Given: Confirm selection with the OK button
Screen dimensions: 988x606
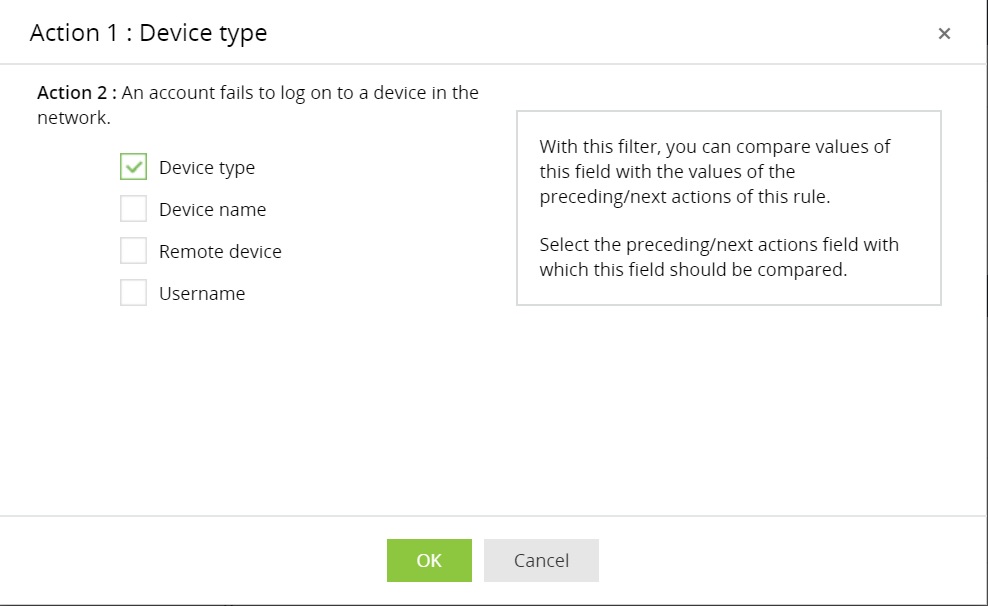Looking at the screenshot, I should 429,560.
